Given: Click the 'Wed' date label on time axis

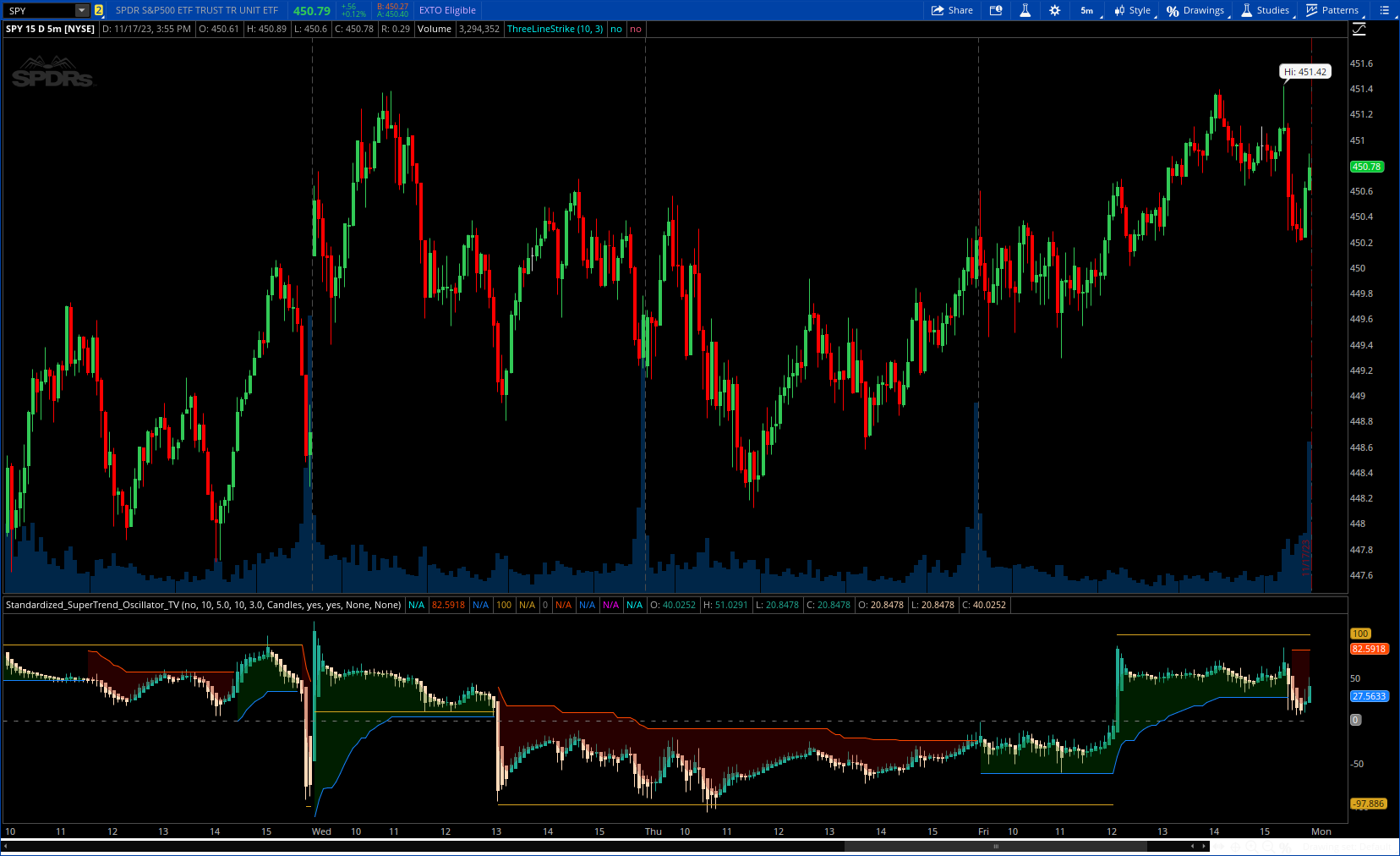Looking at the screenshot, I should coord(321,831).
